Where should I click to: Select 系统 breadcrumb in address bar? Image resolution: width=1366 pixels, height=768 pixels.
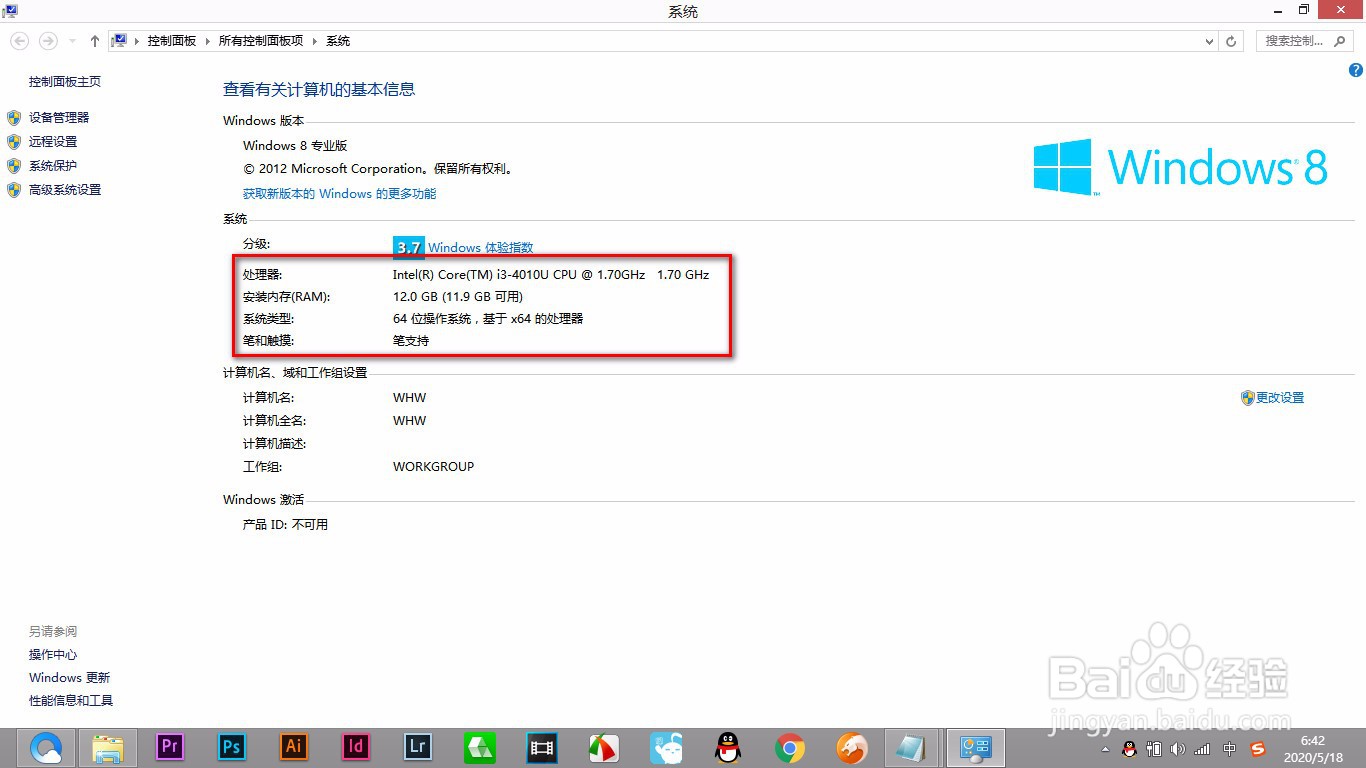(338, 41)
